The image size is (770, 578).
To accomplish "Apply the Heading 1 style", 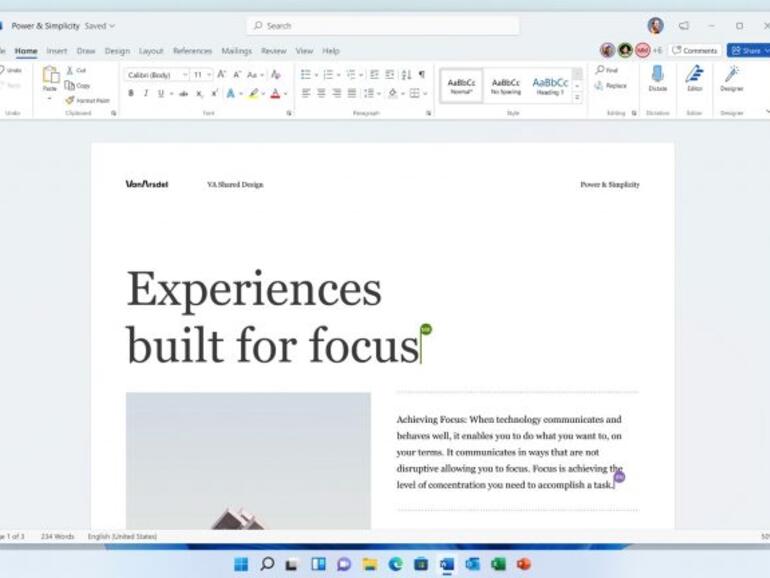I will (x=550, y=86).
